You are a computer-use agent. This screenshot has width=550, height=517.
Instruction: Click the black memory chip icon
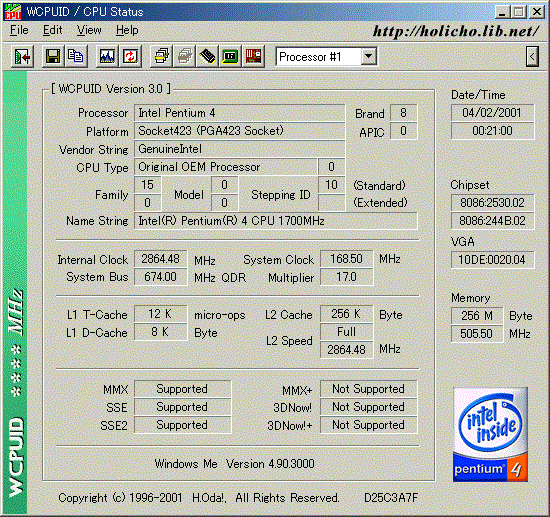(x=207, y=56)
